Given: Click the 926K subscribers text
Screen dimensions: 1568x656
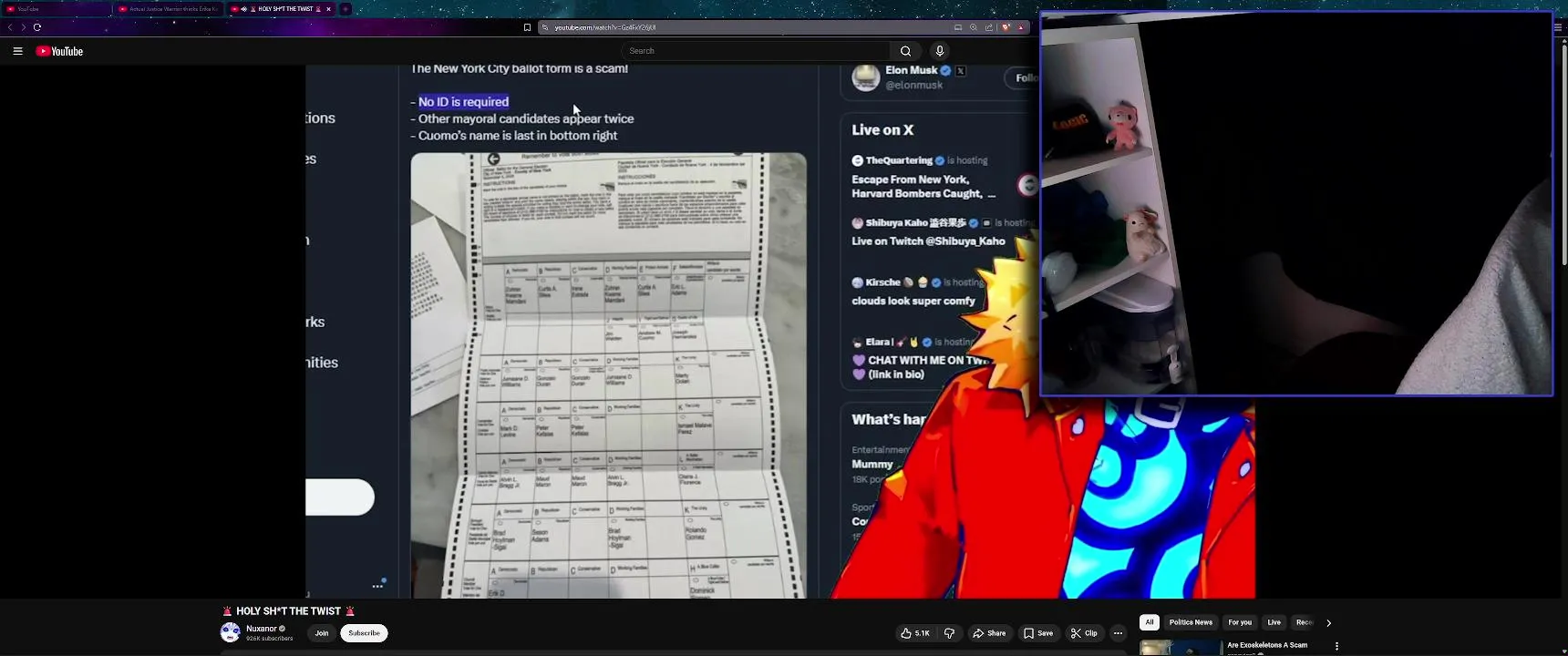Looking at the screenshot, I should click(270, 639).
